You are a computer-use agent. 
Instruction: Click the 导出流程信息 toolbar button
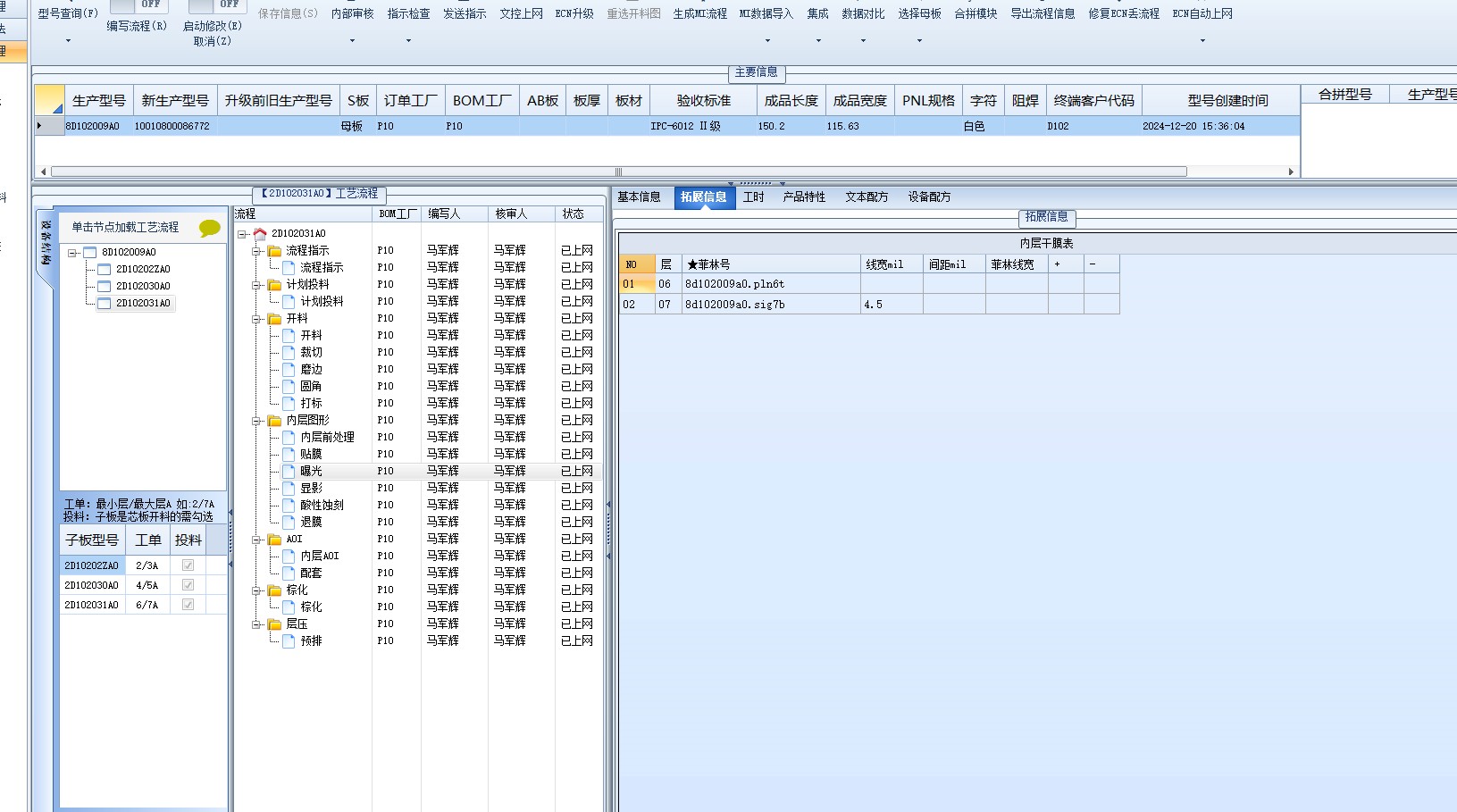click(x=1043, y=14)
